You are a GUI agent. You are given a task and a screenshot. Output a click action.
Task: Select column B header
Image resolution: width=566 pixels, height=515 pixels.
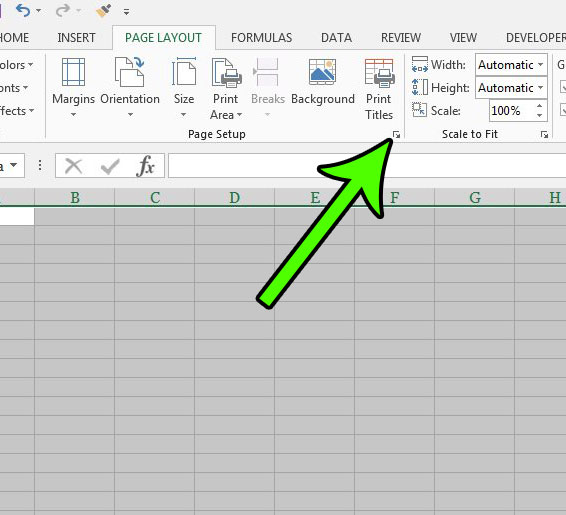(x=75, y=197)
